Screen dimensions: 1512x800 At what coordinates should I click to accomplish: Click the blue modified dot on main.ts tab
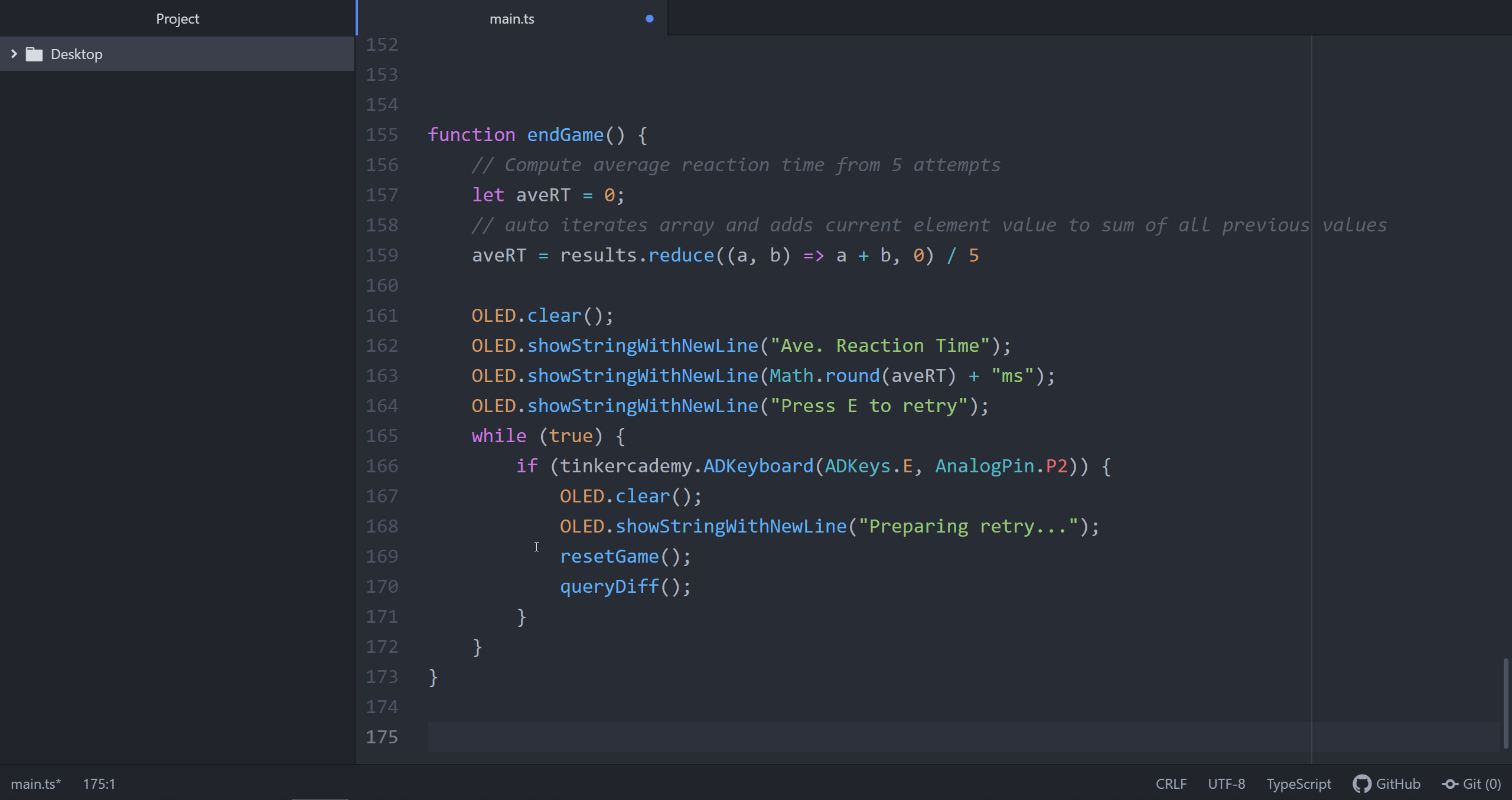(650, 19)
